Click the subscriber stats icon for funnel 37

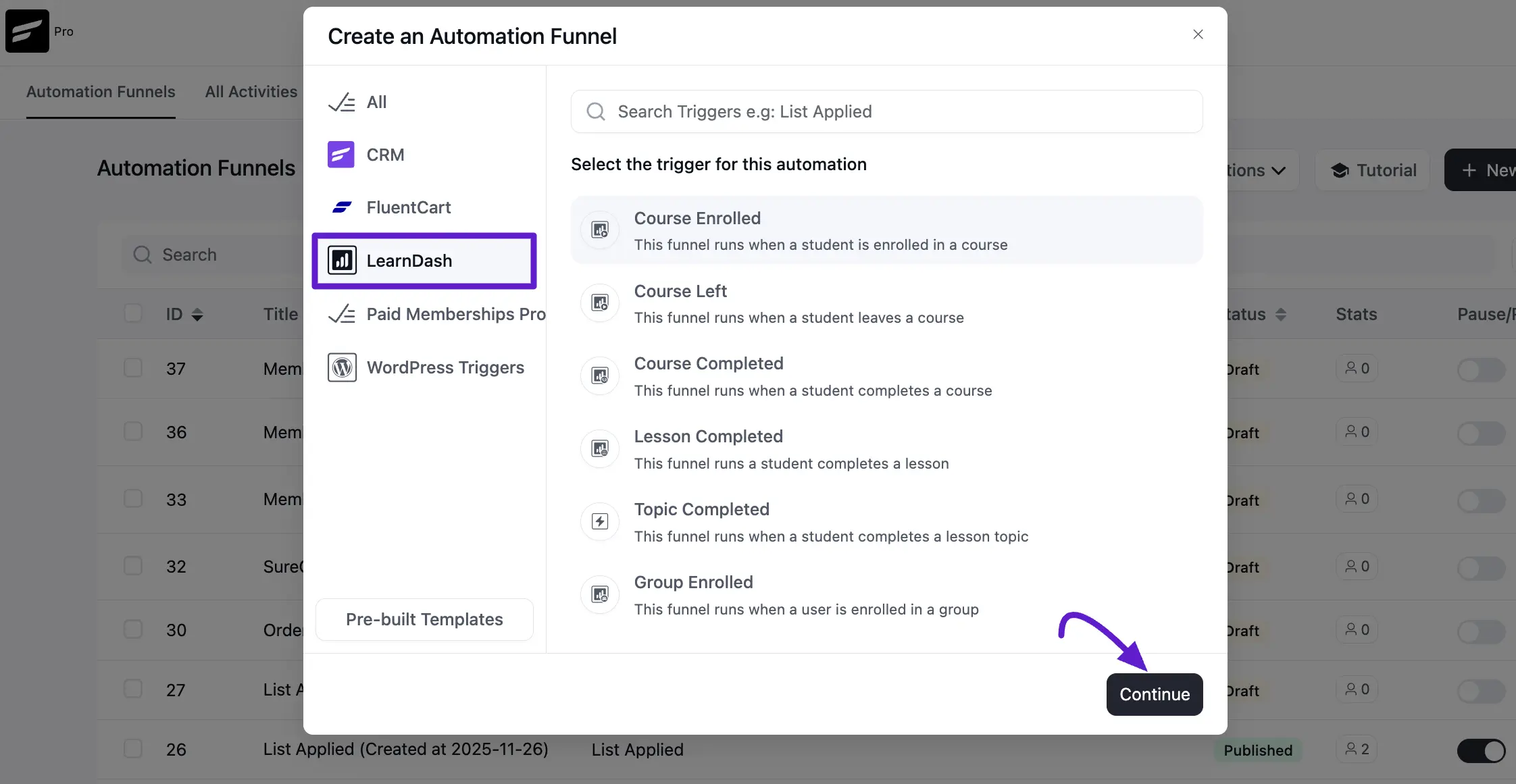click(1350, 368)
